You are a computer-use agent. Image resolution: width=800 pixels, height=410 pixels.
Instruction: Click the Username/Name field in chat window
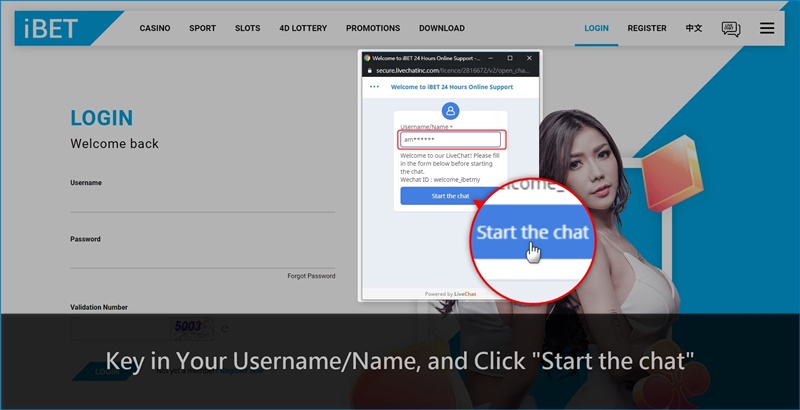pos(450,139)
